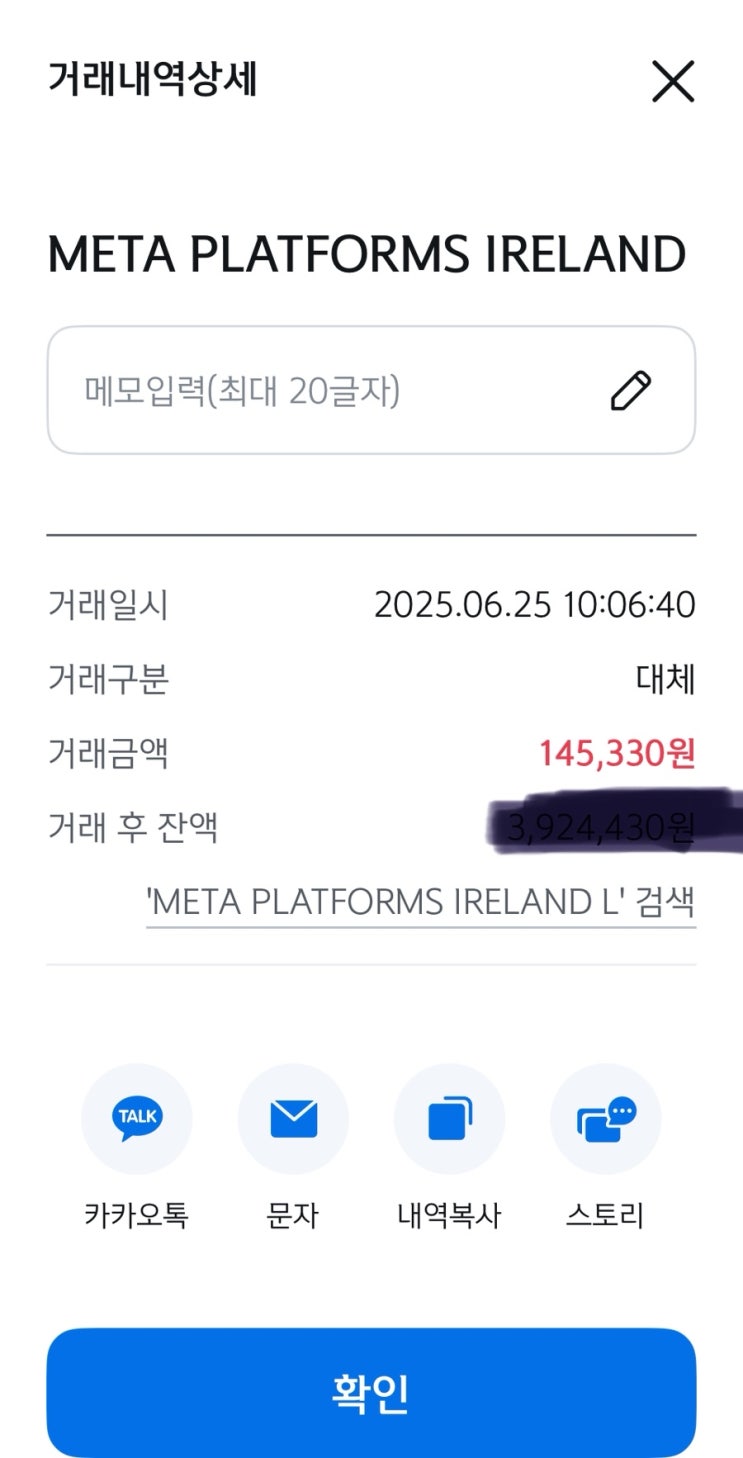This screenshot has width=743, height=1458.
Task: Share via the KakaoTalk TALK icon
Action: (137, 1118)
